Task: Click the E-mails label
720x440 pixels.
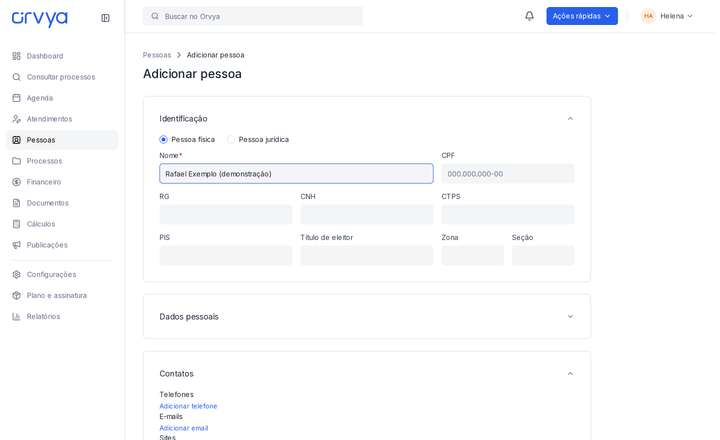Action: click(171, 417)
